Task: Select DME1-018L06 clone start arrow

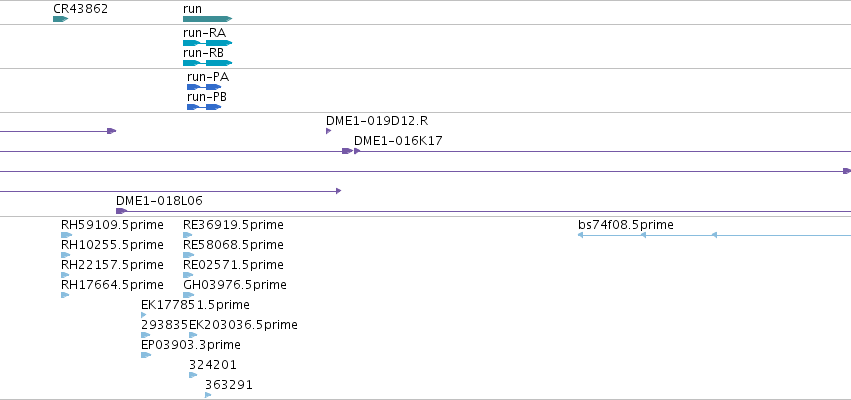Action: click(x=122, y=211)
